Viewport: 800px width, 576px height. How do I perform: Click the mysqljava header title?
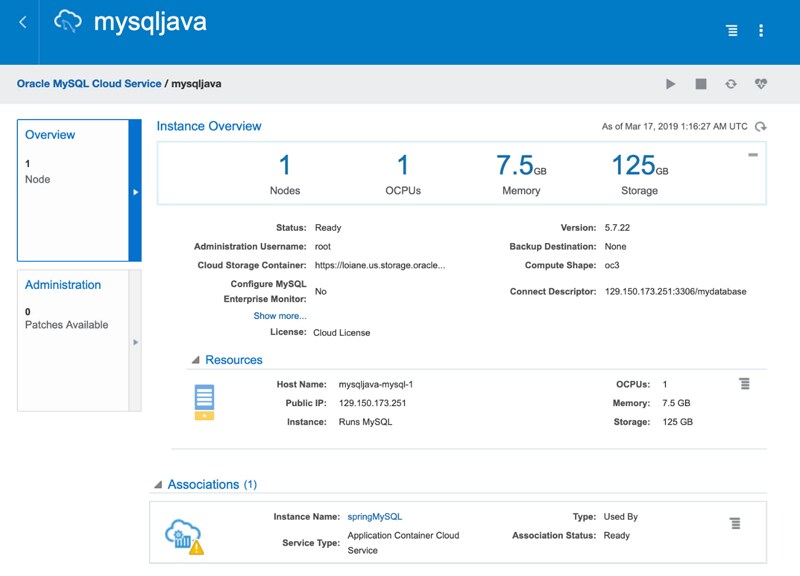(150, 22)
